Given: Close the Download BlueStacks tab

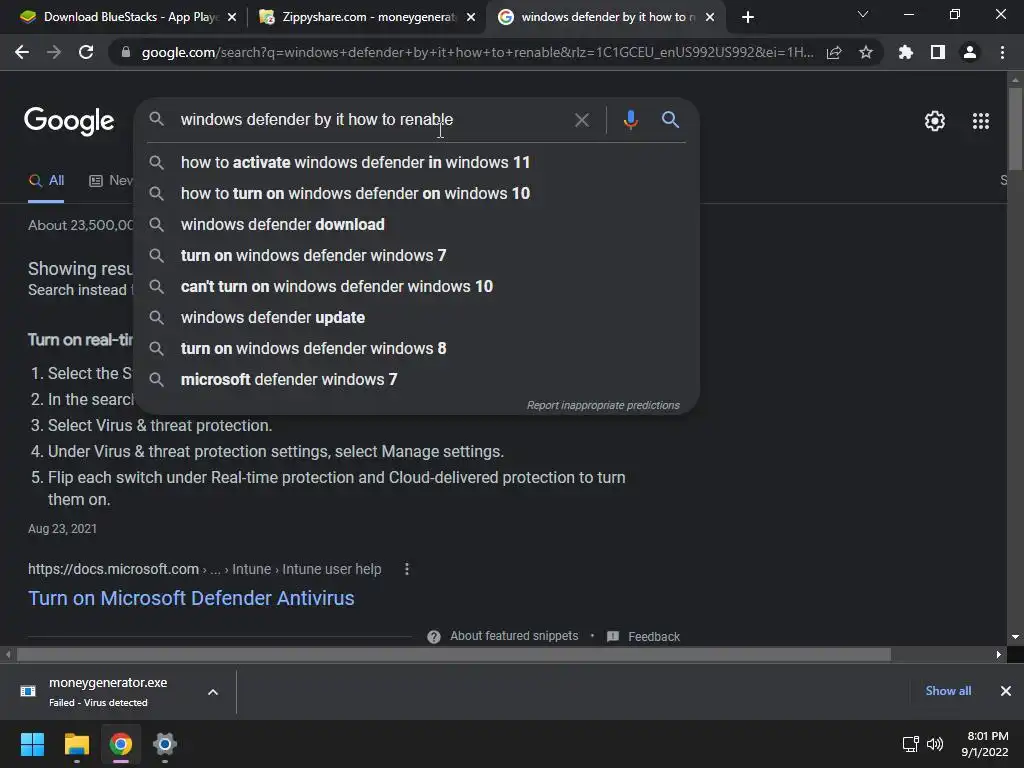Looking at the screenshot, I should tap(232, 17).
